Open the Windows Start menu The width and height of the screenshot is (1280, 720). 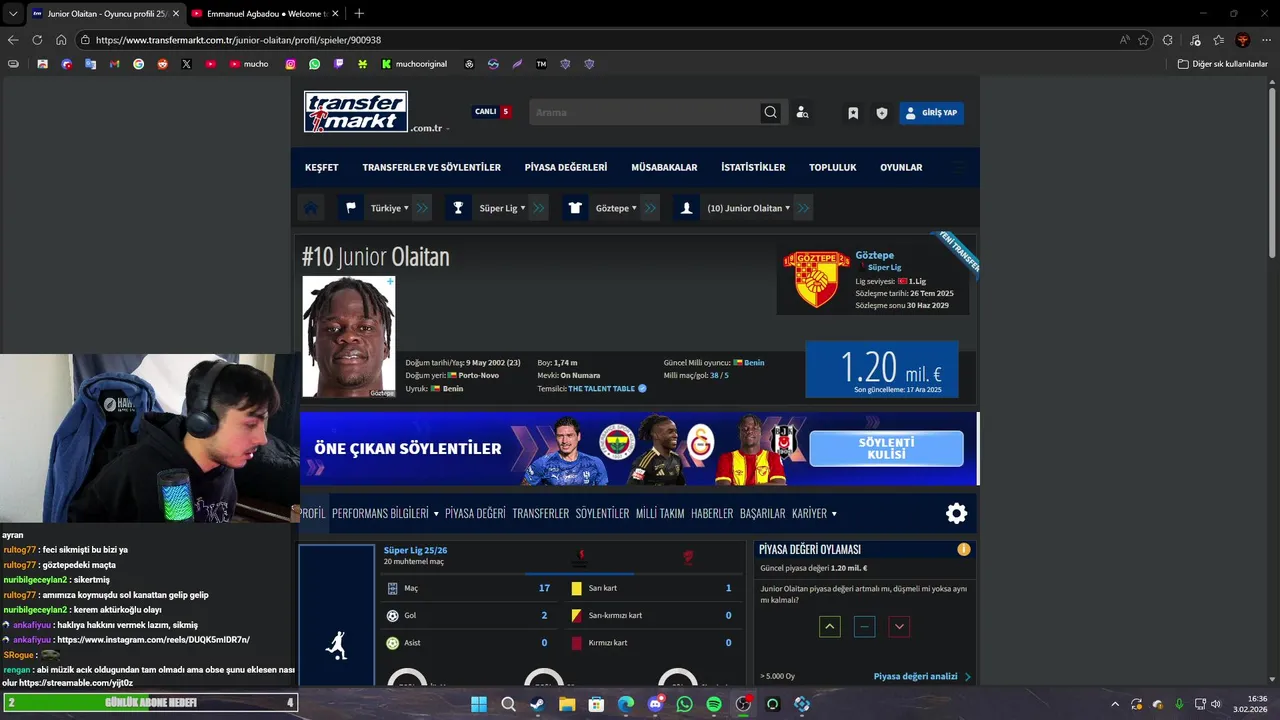pyautogui.click(x=478, y=704)
